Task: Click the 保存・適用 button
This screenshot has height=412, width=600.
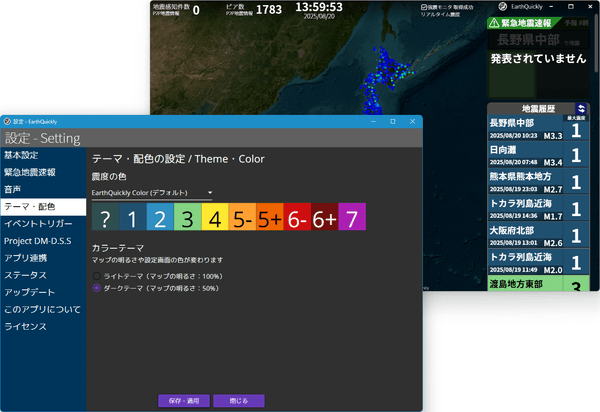Action: tap(184, 401)
